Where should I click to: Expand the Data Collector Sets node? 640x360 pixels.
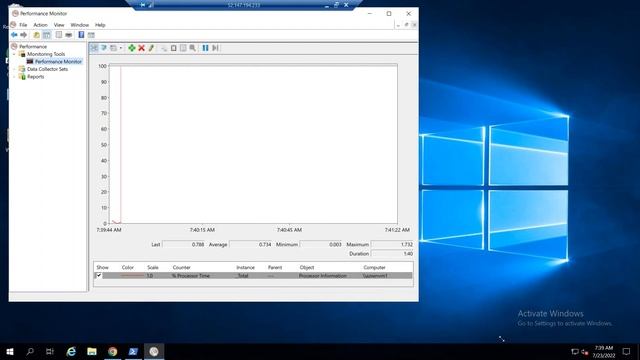click(14, 69)
